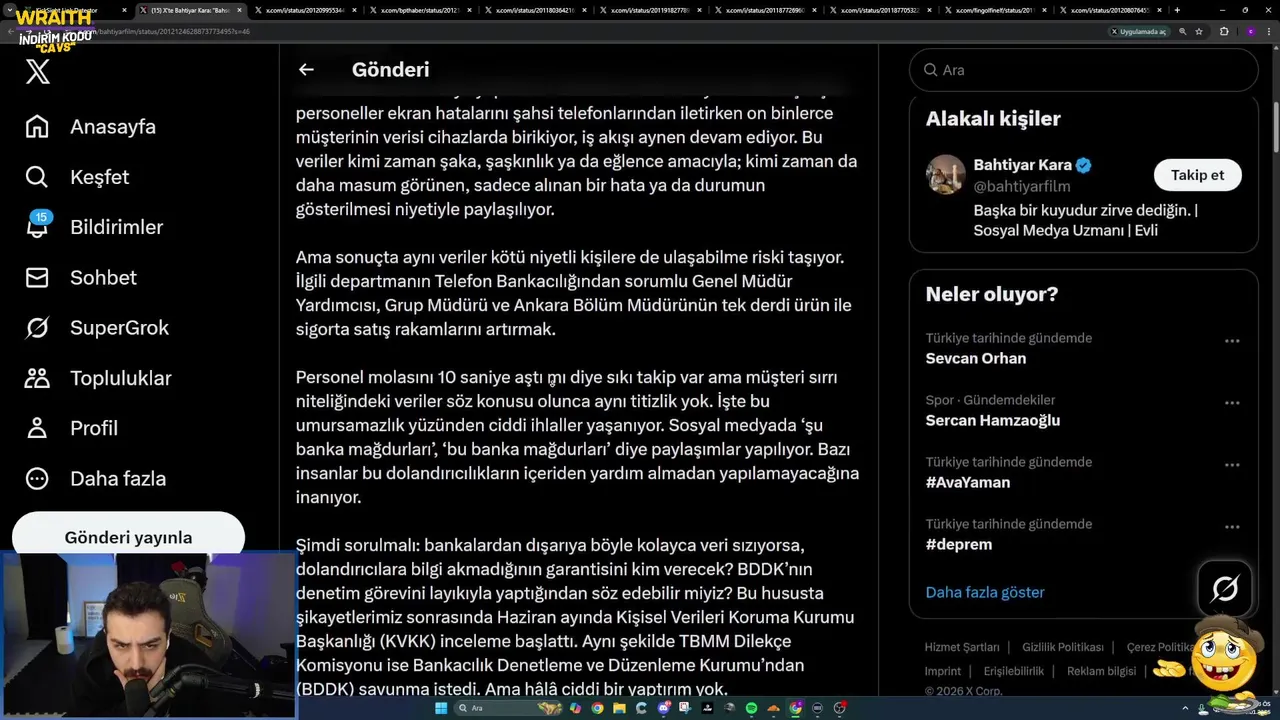Click the magnifier icon in Ara box
This screenshot has width=1280, height=720.
pos(930,70)
